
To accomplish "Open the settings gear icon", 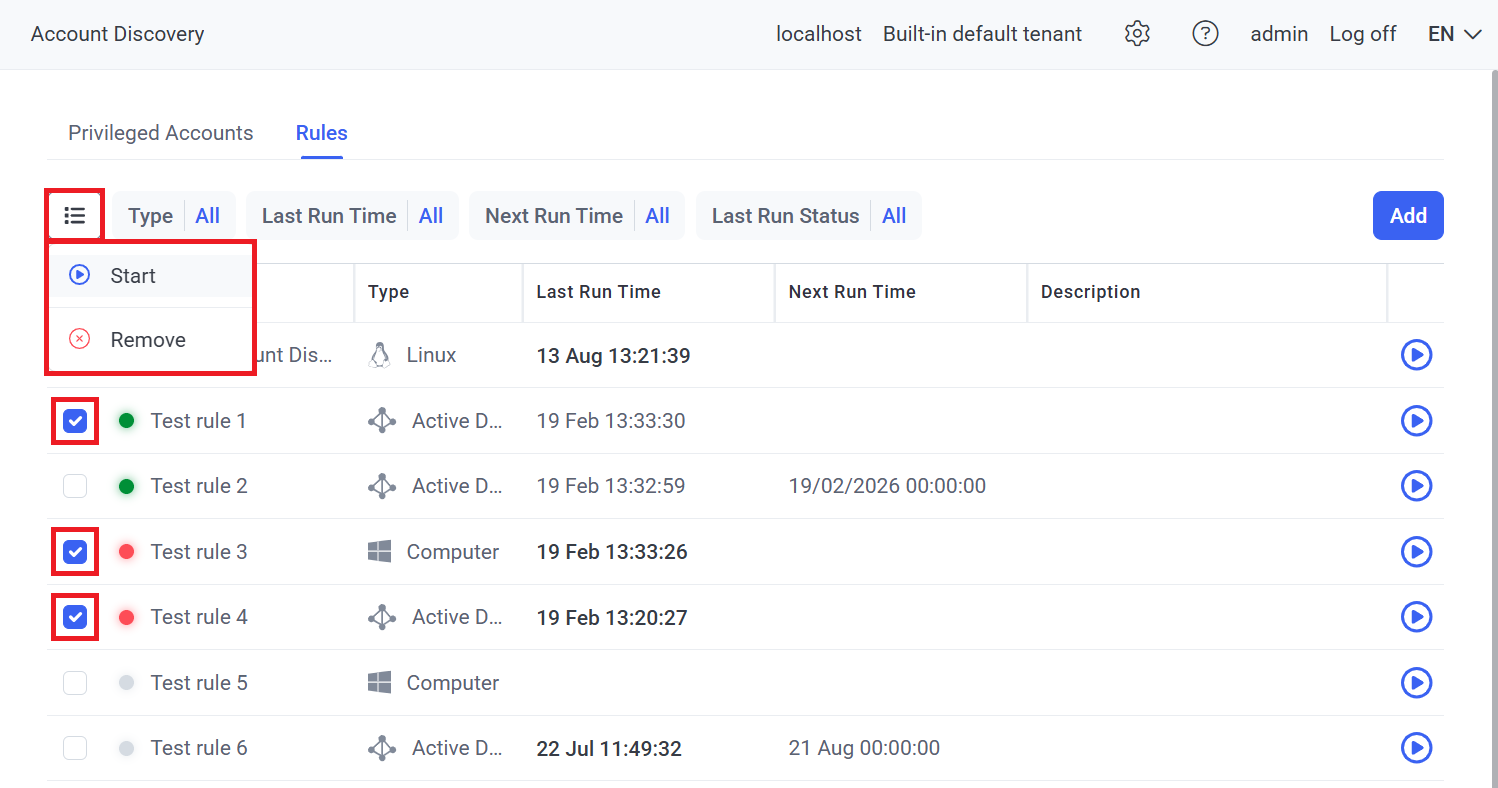I will point(1137,34).
